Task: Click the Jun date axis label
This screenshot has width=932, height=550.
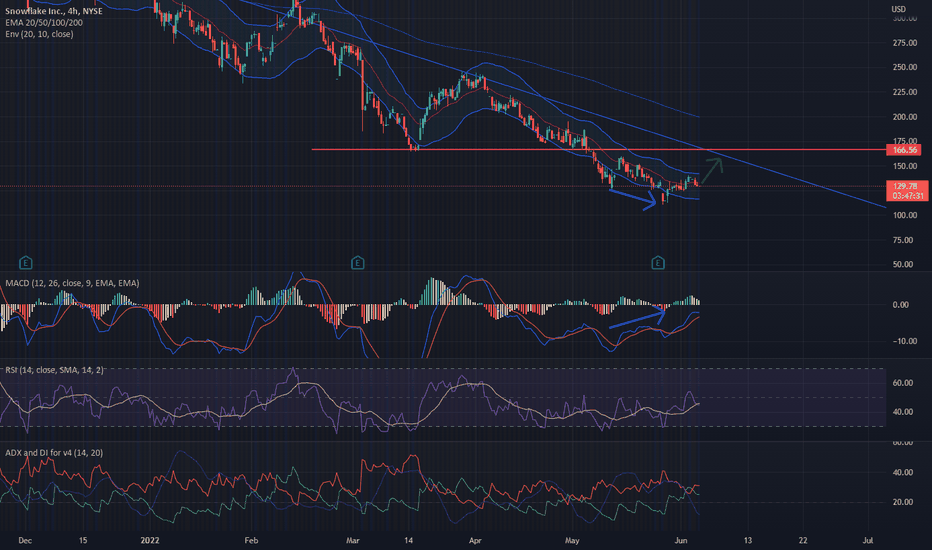Action: click(x=681, y=540)
